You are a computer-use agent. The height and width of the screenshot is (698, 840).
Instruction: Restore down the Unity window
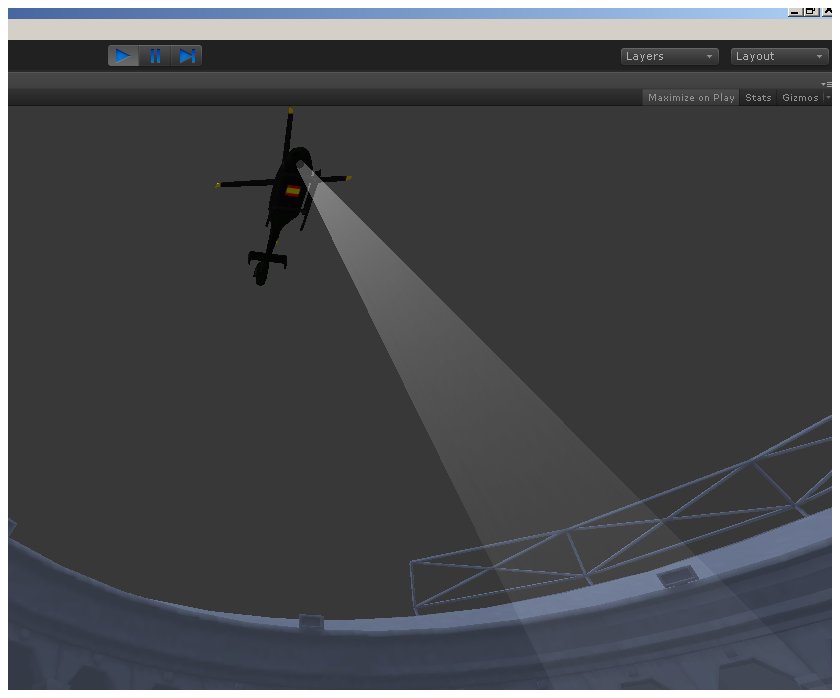click(x=810, y=12)
